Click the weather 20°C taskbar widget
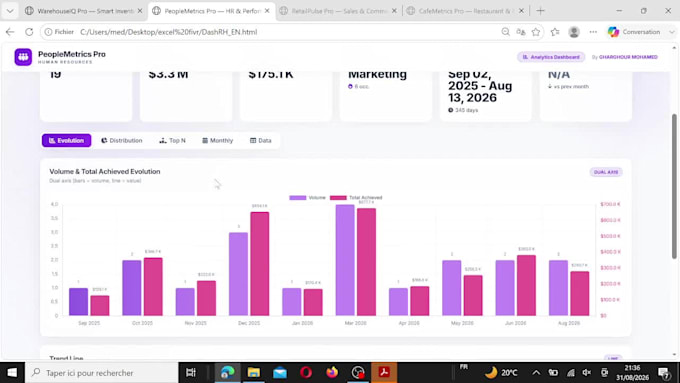Viewport: 680px width, 383px height. [x=501, y=373]
